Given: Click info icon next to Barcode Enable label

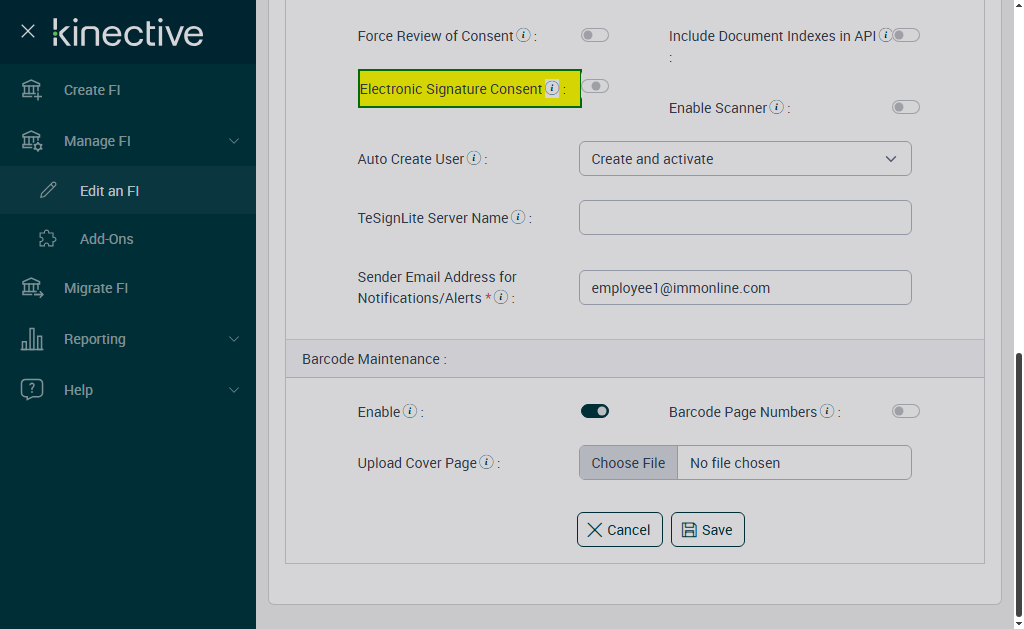Looking at the screenshot, I should [x=409, y=411].
